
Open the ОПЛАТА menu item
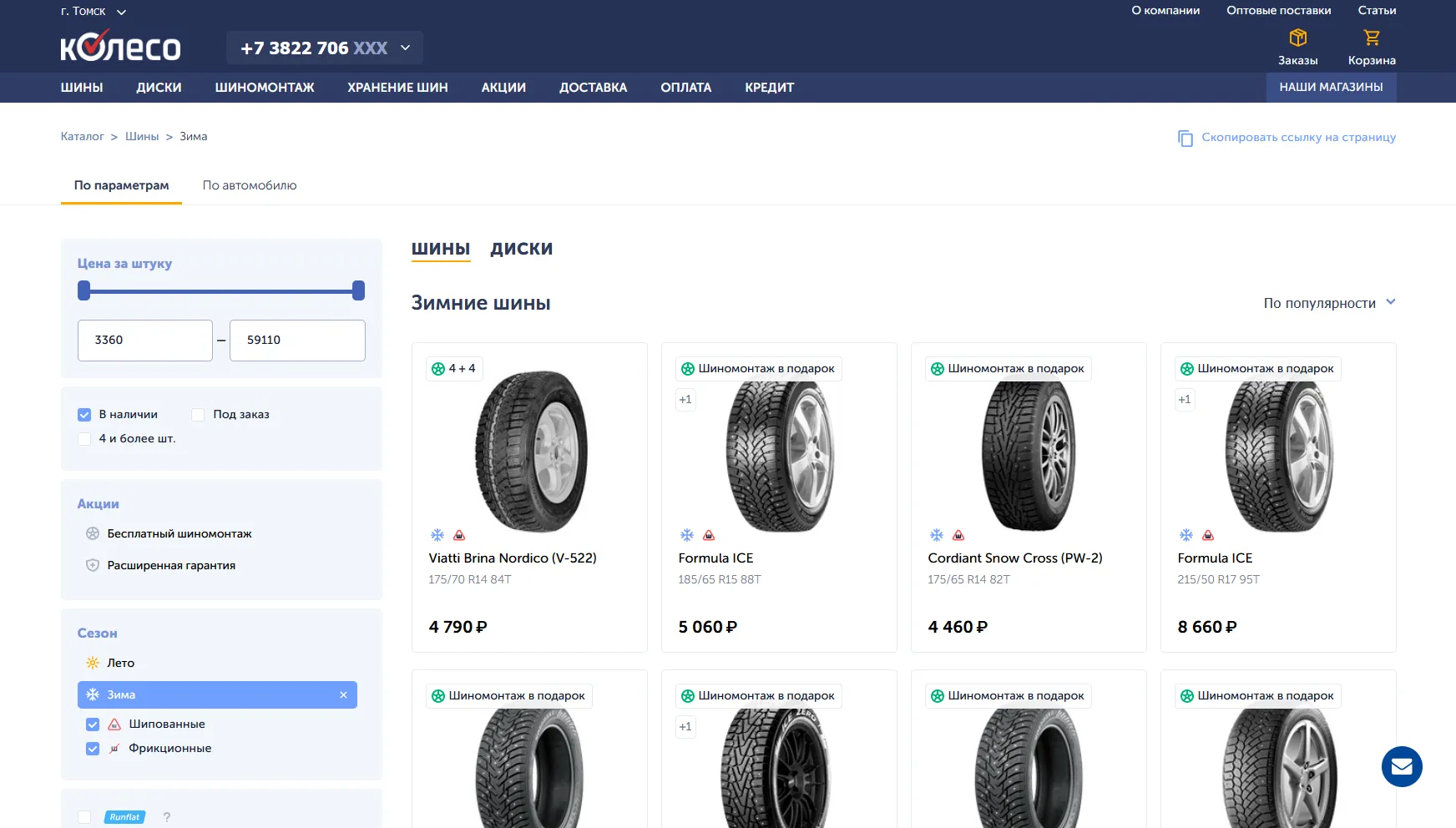(x=686, y=88)
